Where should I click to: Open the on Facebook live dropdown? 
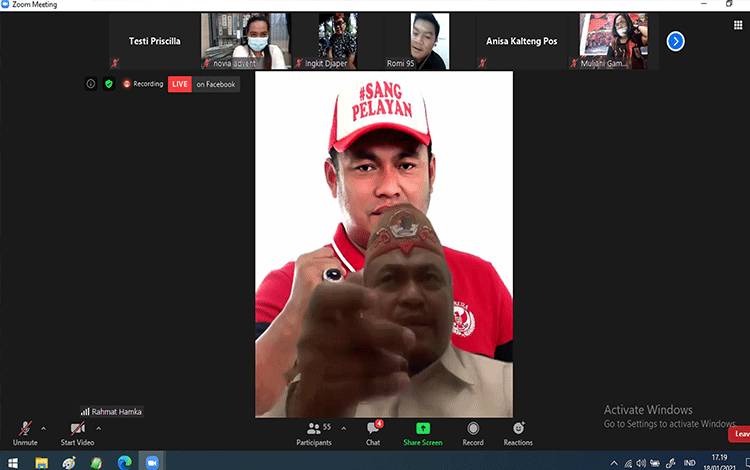click(216, 84)
